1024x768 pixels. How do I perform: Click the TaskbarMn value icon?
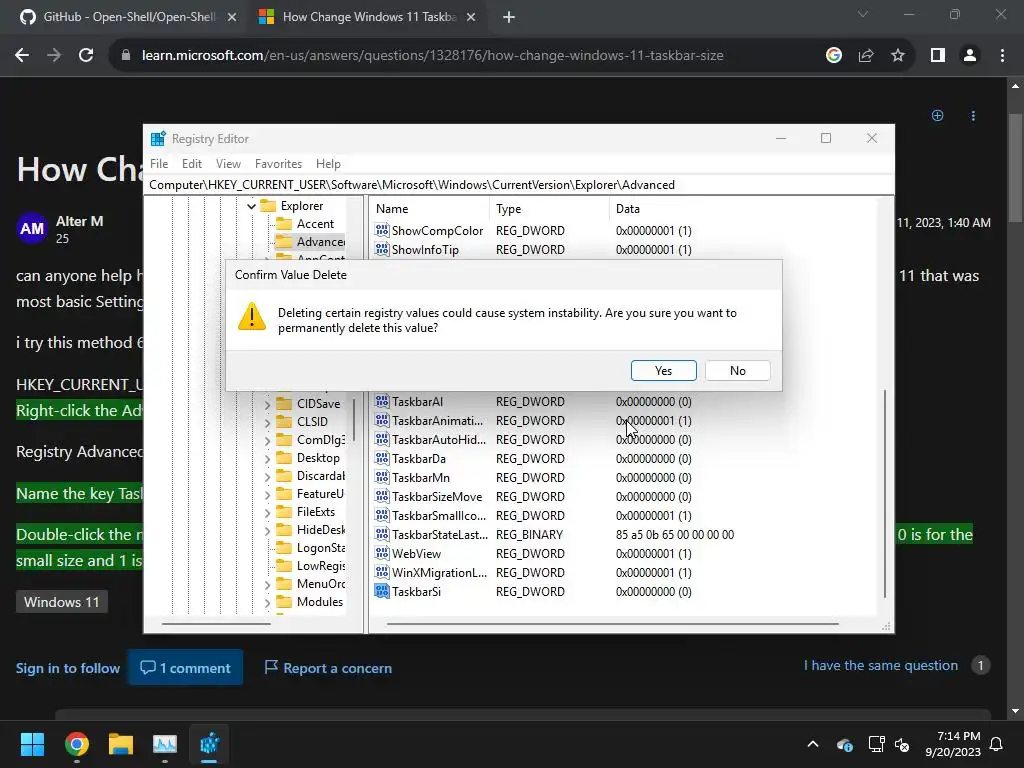pos(382,477)
